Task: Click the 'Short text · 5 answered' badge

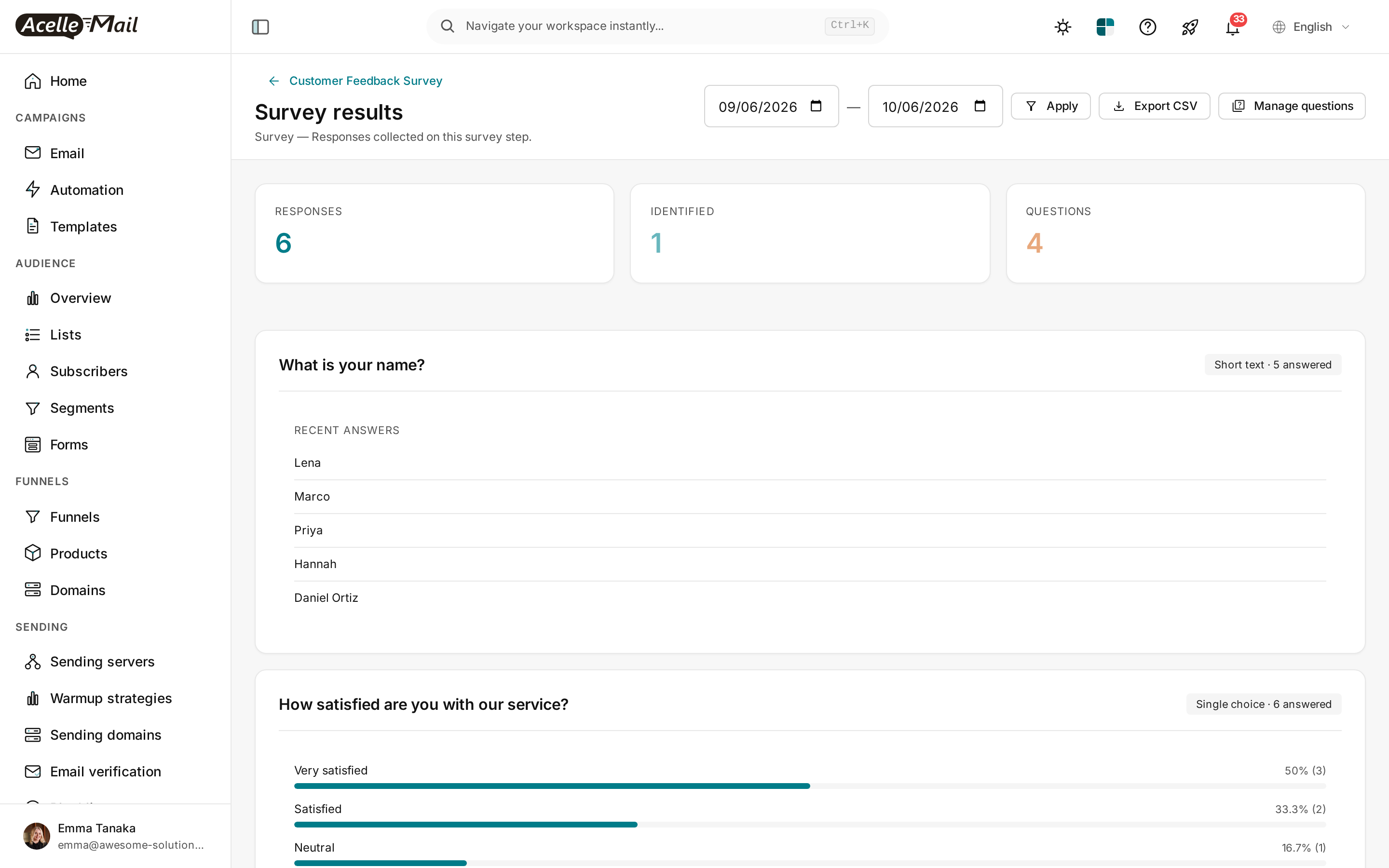Action: click(x=1272, y=365)
